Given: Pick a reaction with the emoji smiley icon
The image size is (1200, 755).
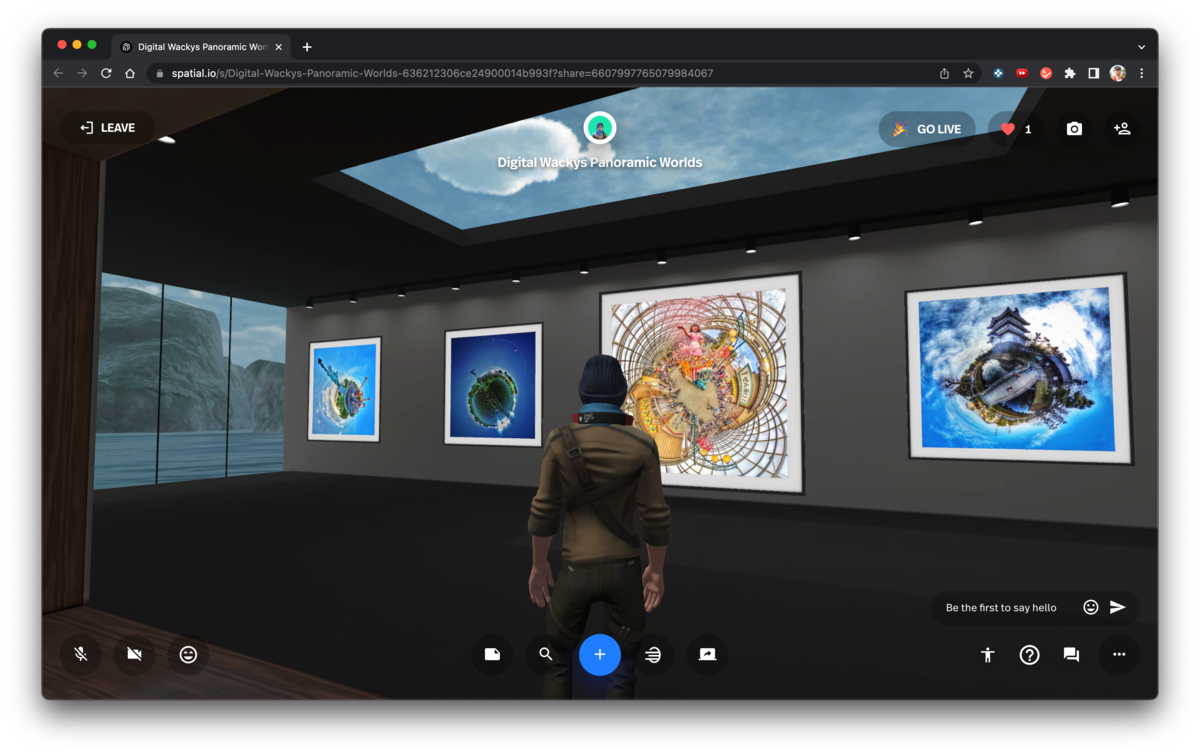Looking at the screenshot, I should [188, 655].
